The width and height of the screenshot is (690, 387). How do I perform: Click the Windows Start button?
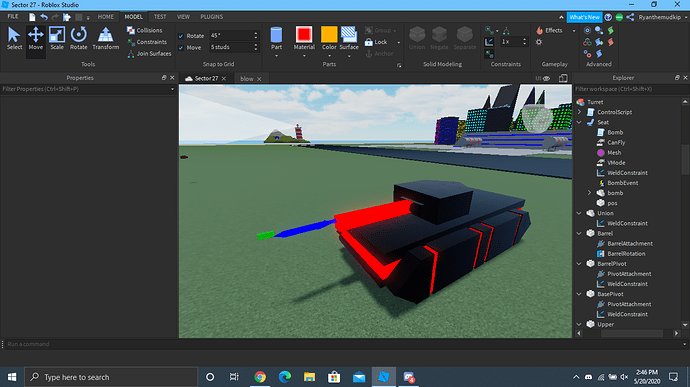point(12,377)
